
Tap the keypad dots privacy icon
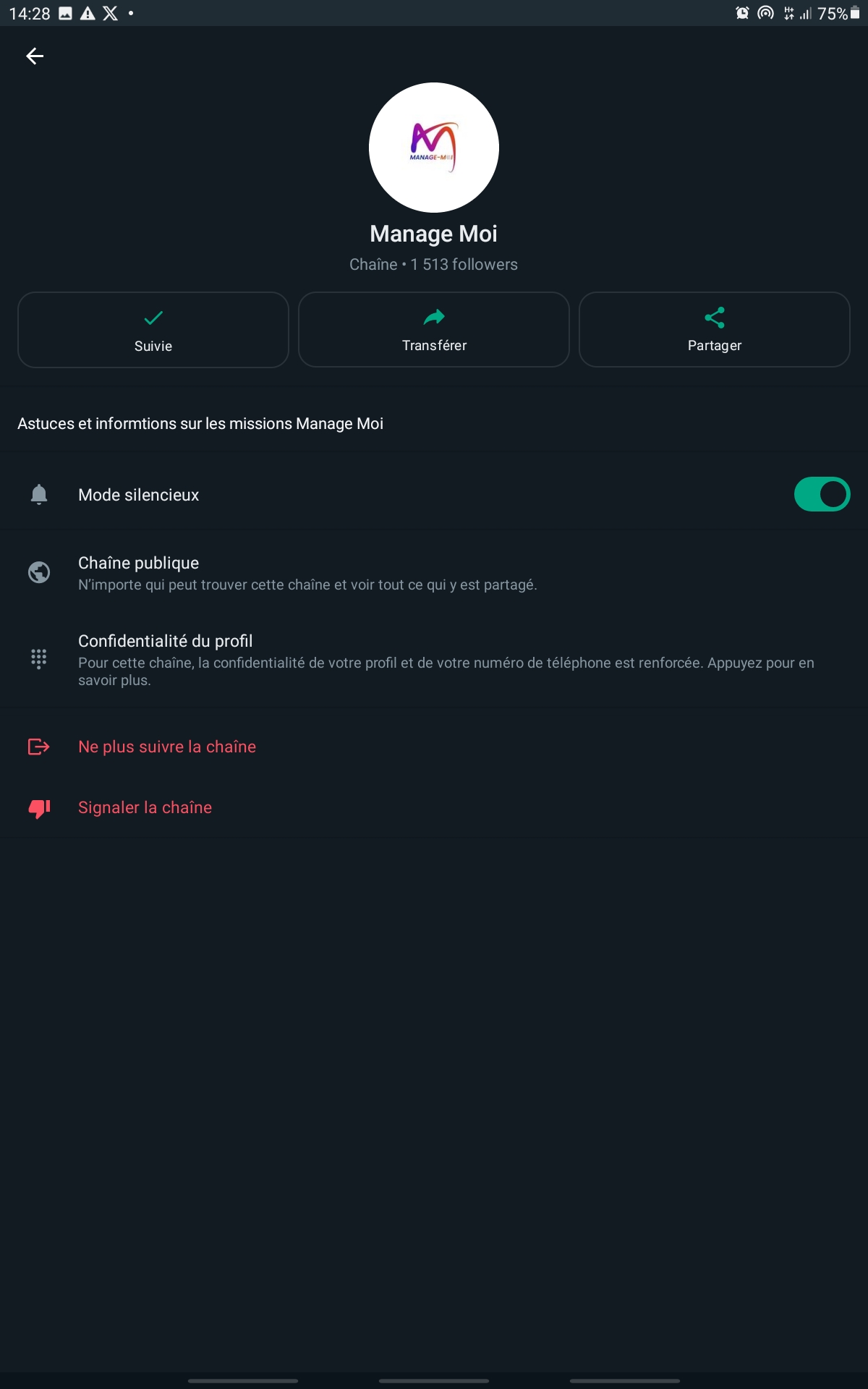[39, 658]
